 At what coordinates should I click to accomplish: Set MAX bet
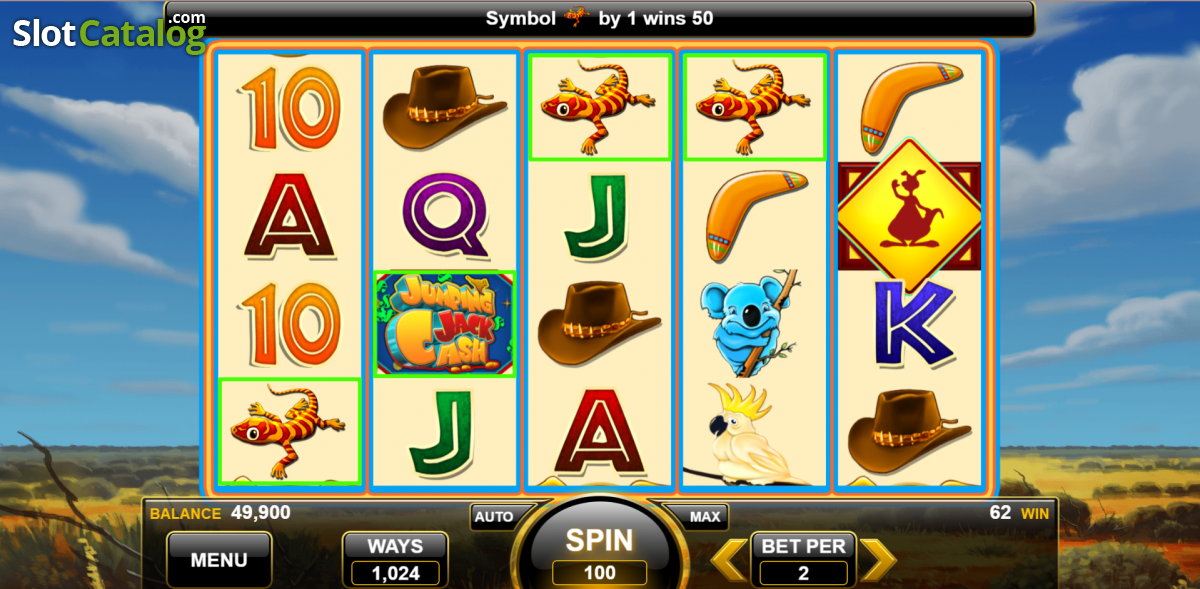(x=705, y=517)
